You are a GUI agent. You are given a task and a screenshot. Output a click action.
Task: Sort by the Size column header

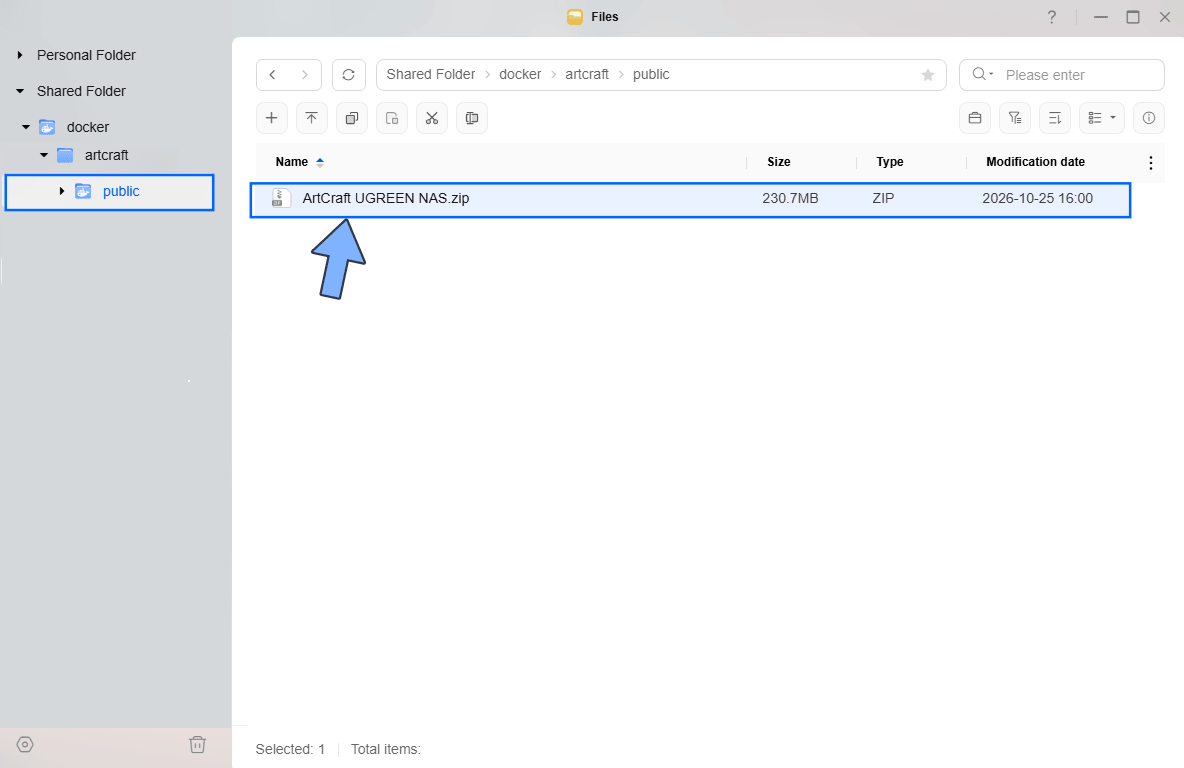point(779,162)
